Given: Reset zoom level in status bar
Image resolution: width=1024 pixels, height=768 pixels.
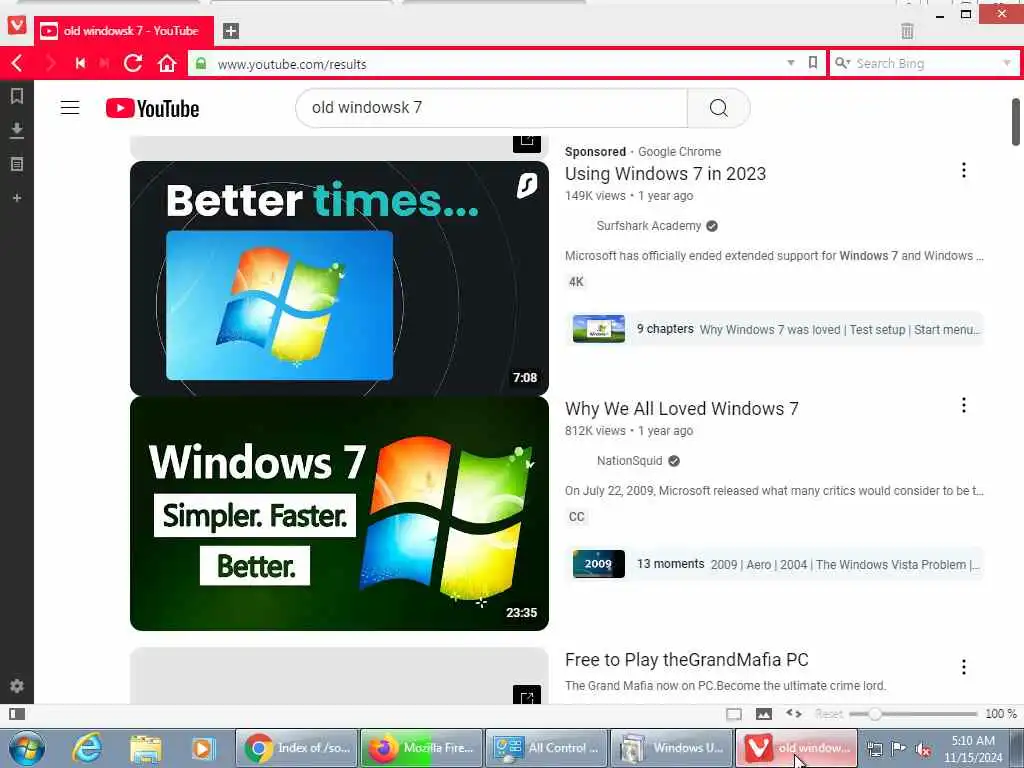Looking at the screenshot, I should pyautogui.click(x=829, y=714).
